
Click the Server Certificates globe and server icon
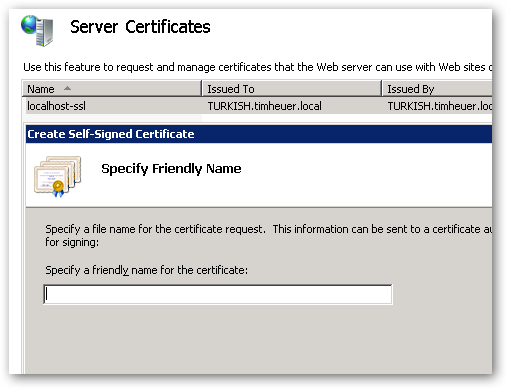[37, 30]
